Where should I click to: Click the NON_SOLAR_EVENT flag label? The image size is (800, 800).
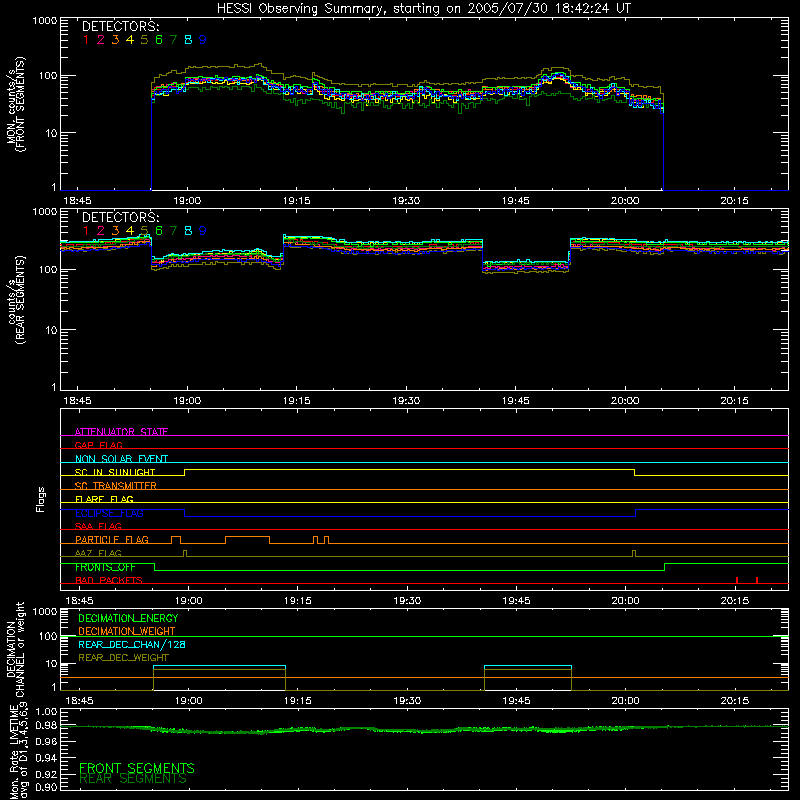click(x=121, y=459)
